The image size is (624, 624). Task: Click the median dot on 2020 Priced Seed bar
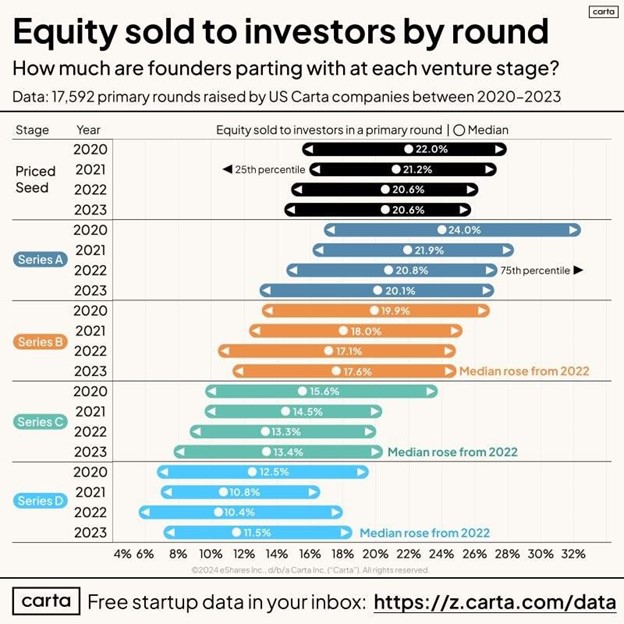408,149
